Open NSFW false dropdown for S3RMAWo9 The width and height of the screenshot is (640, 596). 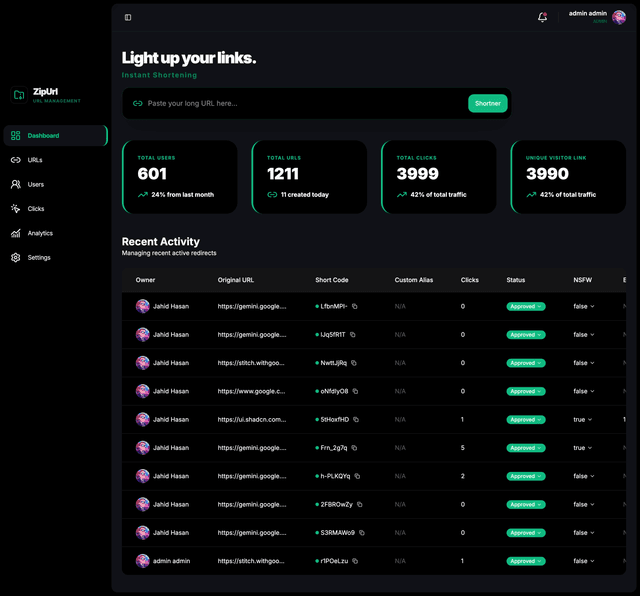point(584,533)
